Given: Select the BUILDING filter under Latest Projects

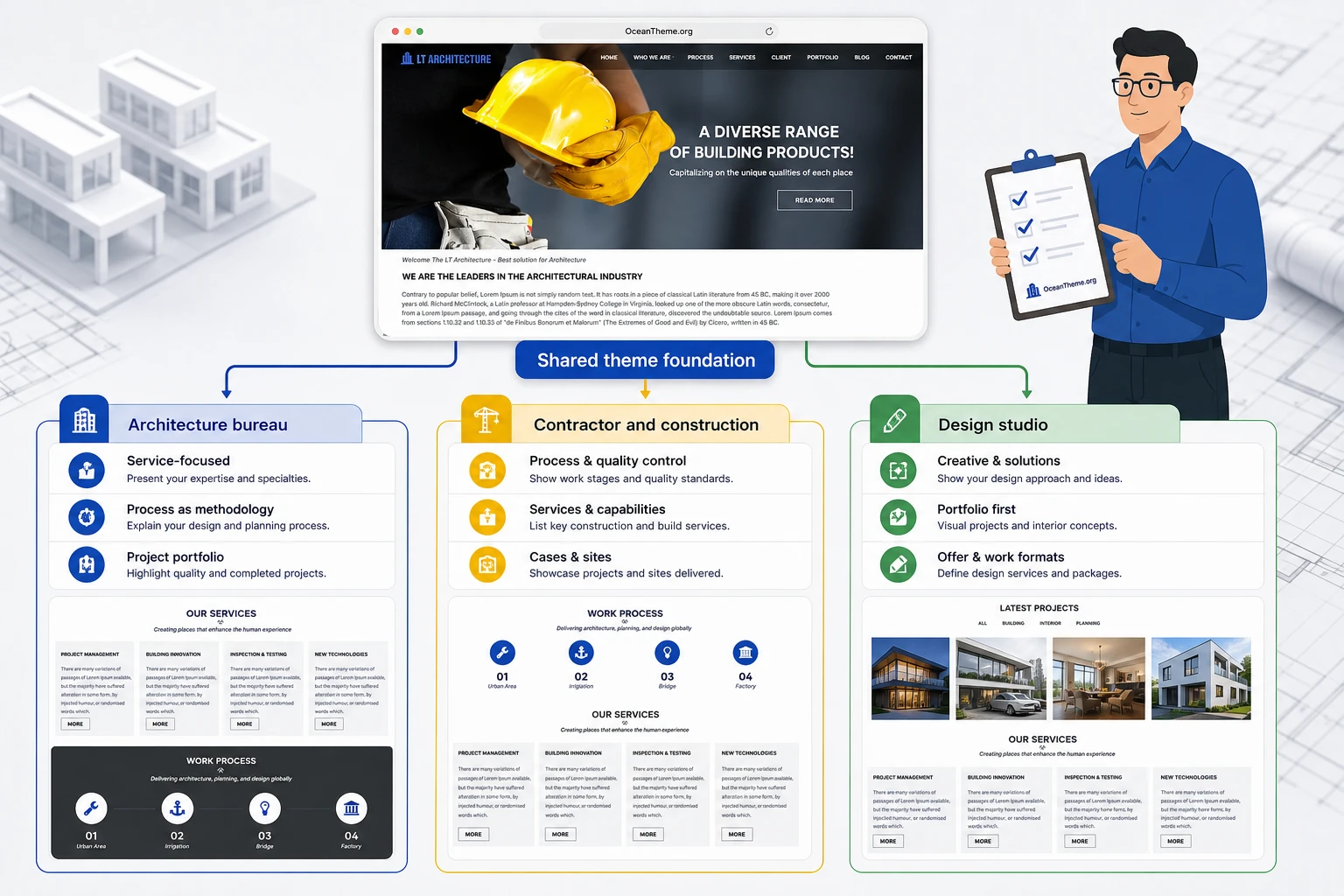Looking at the screenshot, I should click(1013, 623).
